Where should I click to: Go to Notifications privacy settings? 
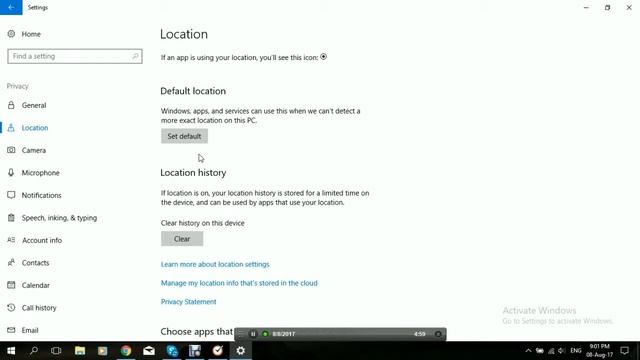[41, 195]
